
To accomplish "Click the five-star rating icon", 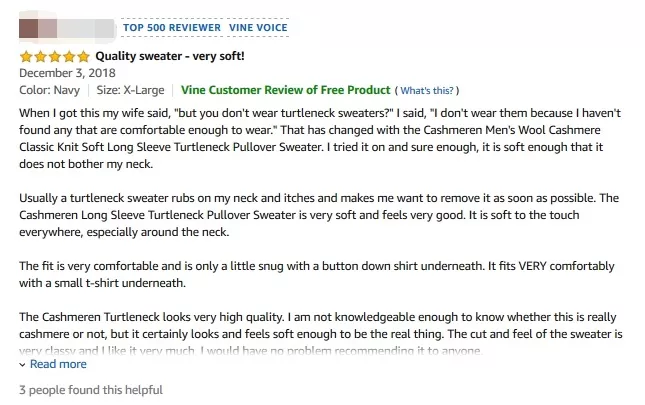I will click(x=54, y=56).
